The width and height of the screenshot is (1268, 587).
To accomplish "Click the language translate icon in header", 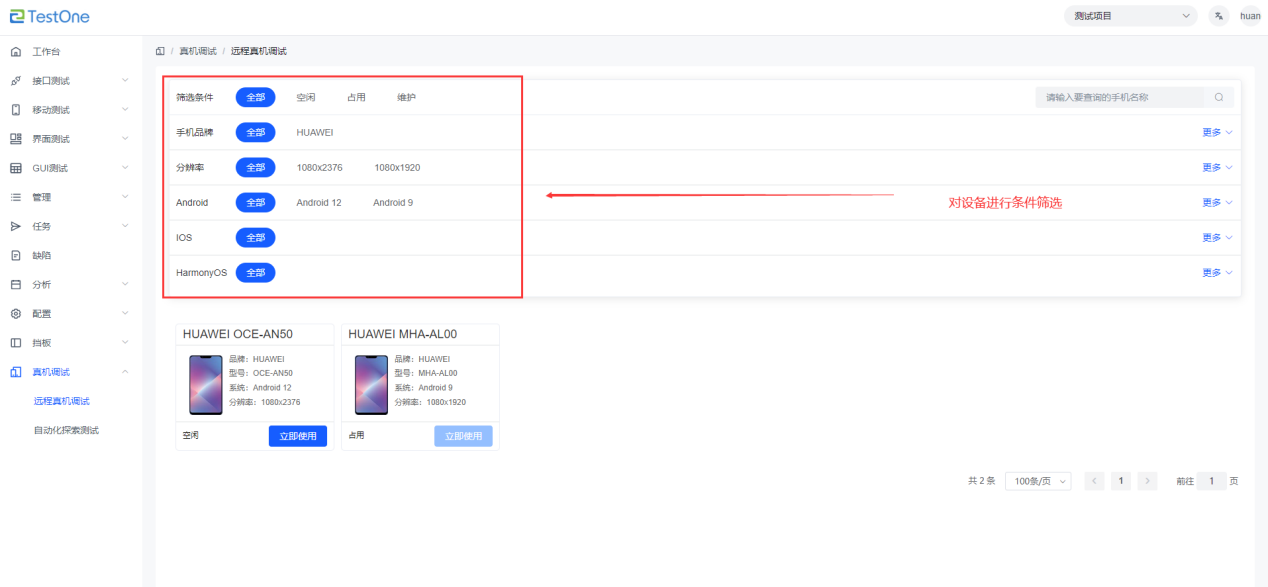I will (x=1218, y=16).
